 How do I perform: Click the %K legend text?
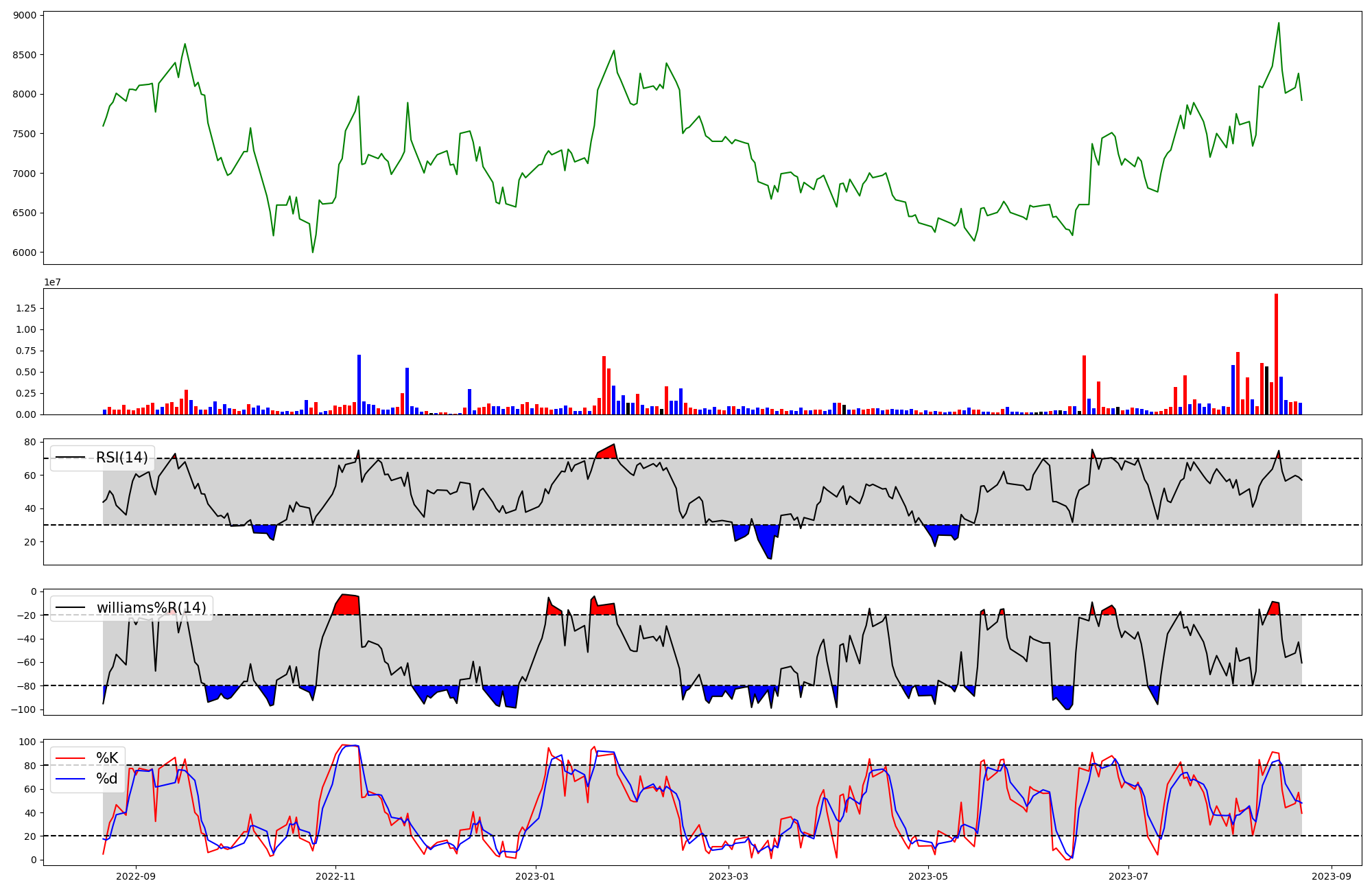[x=107, y=758]
